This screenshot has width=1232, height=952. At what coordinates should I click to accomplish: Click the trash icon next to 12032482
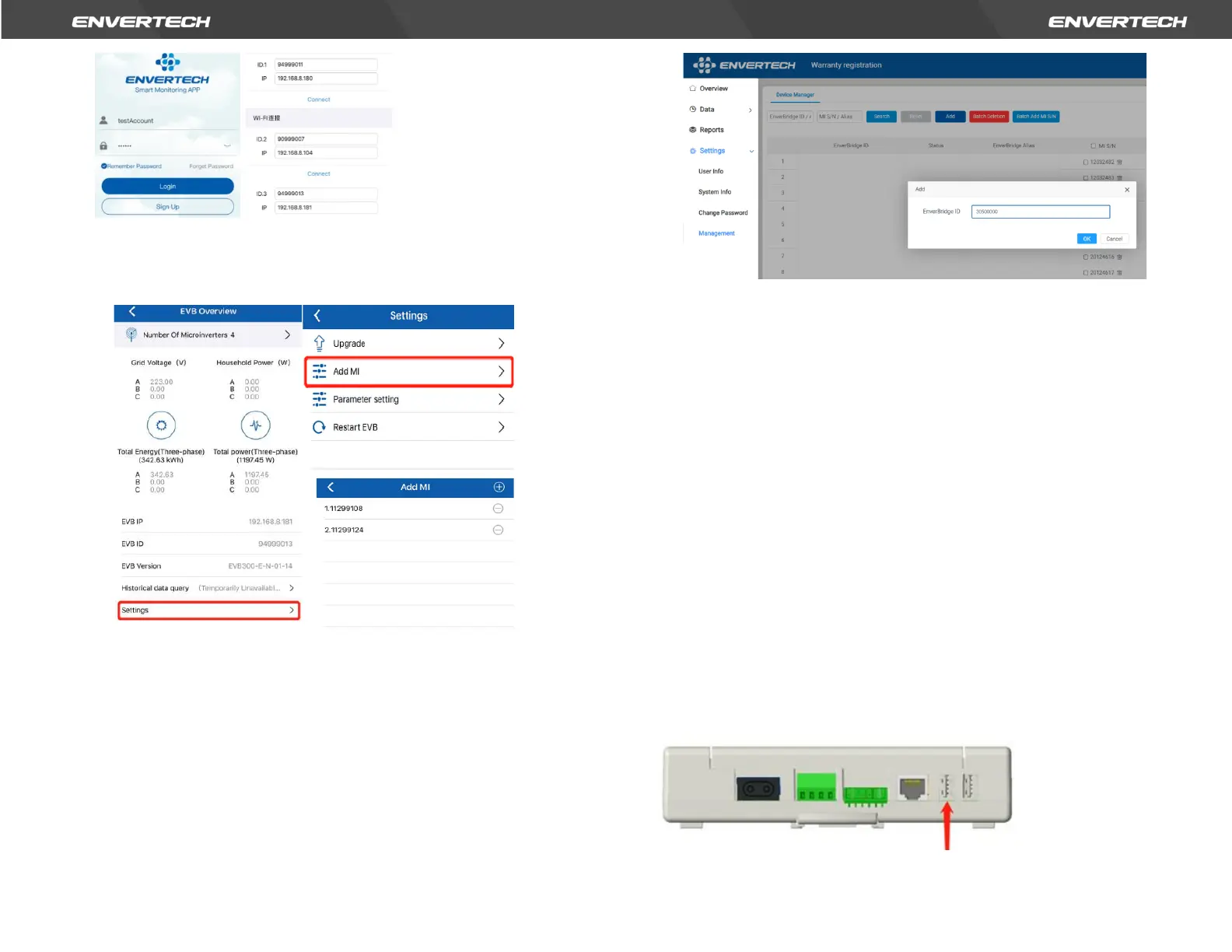(x=1119, y=163)
